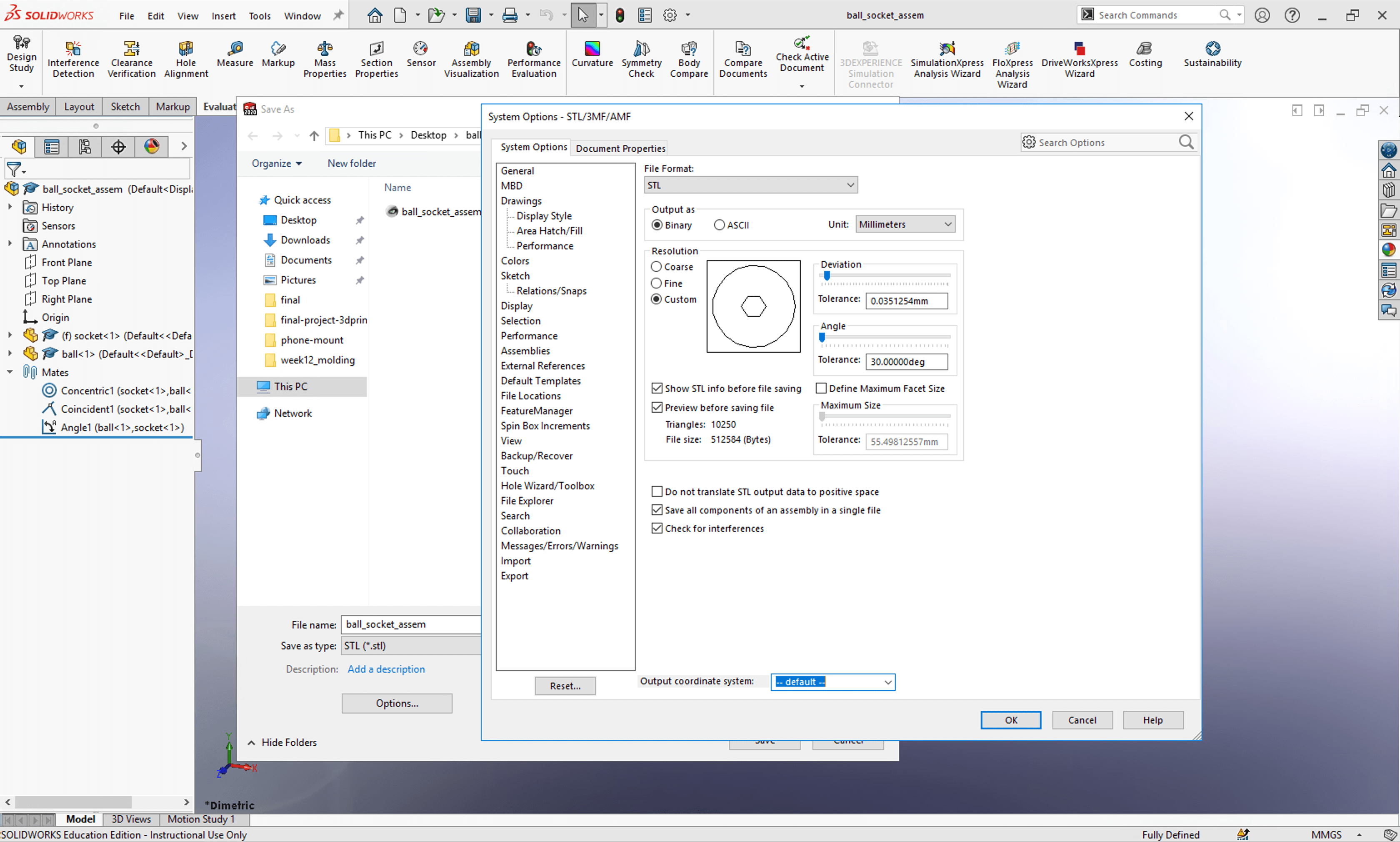Choose Fine resolution
1400x842 pixels.
click(x=657, y=283)
